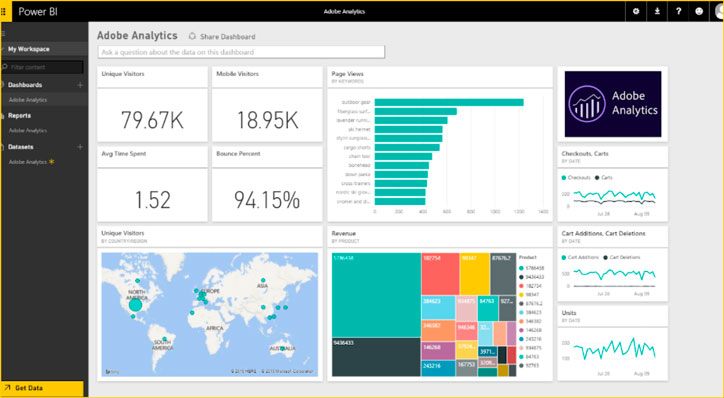
Task: Click the South America map bubble
Action: [x=164, y=339]
